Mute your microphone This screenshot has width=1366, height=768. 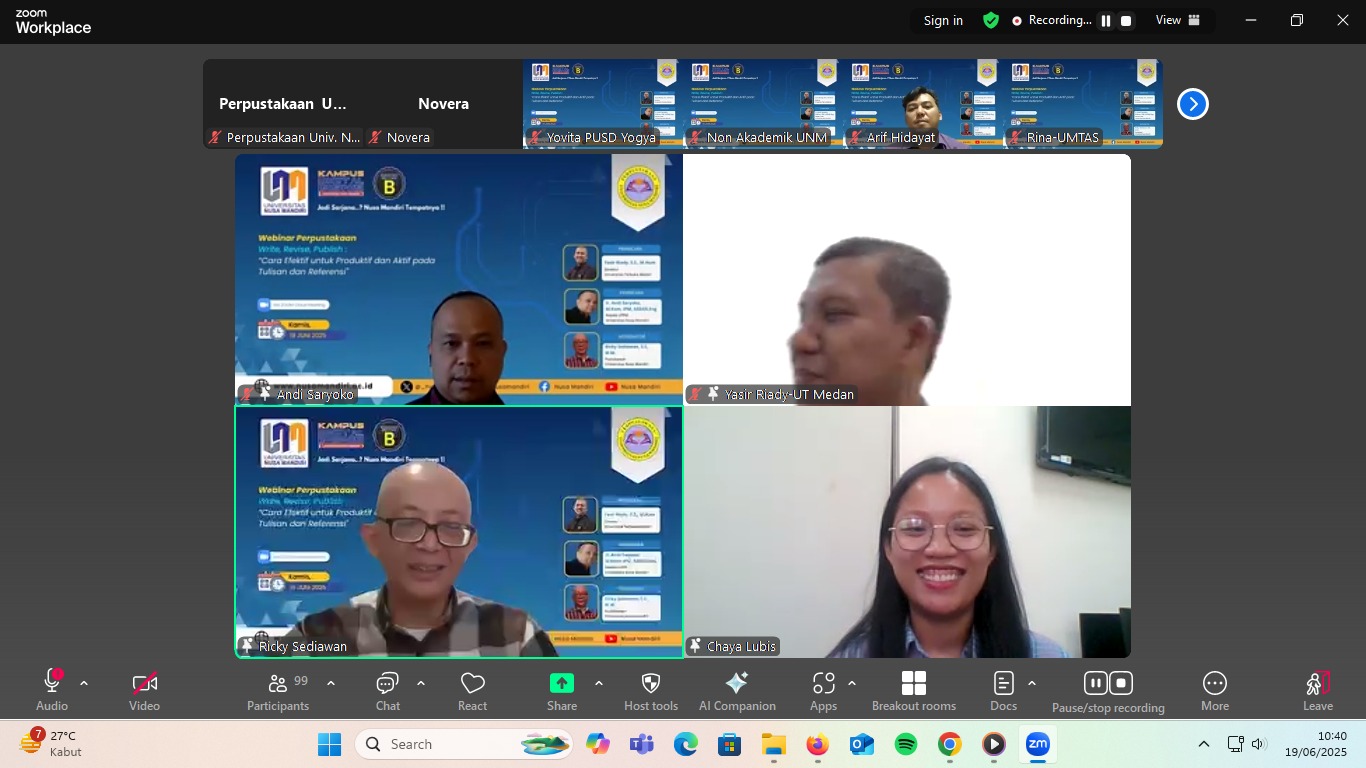point(51,690)
